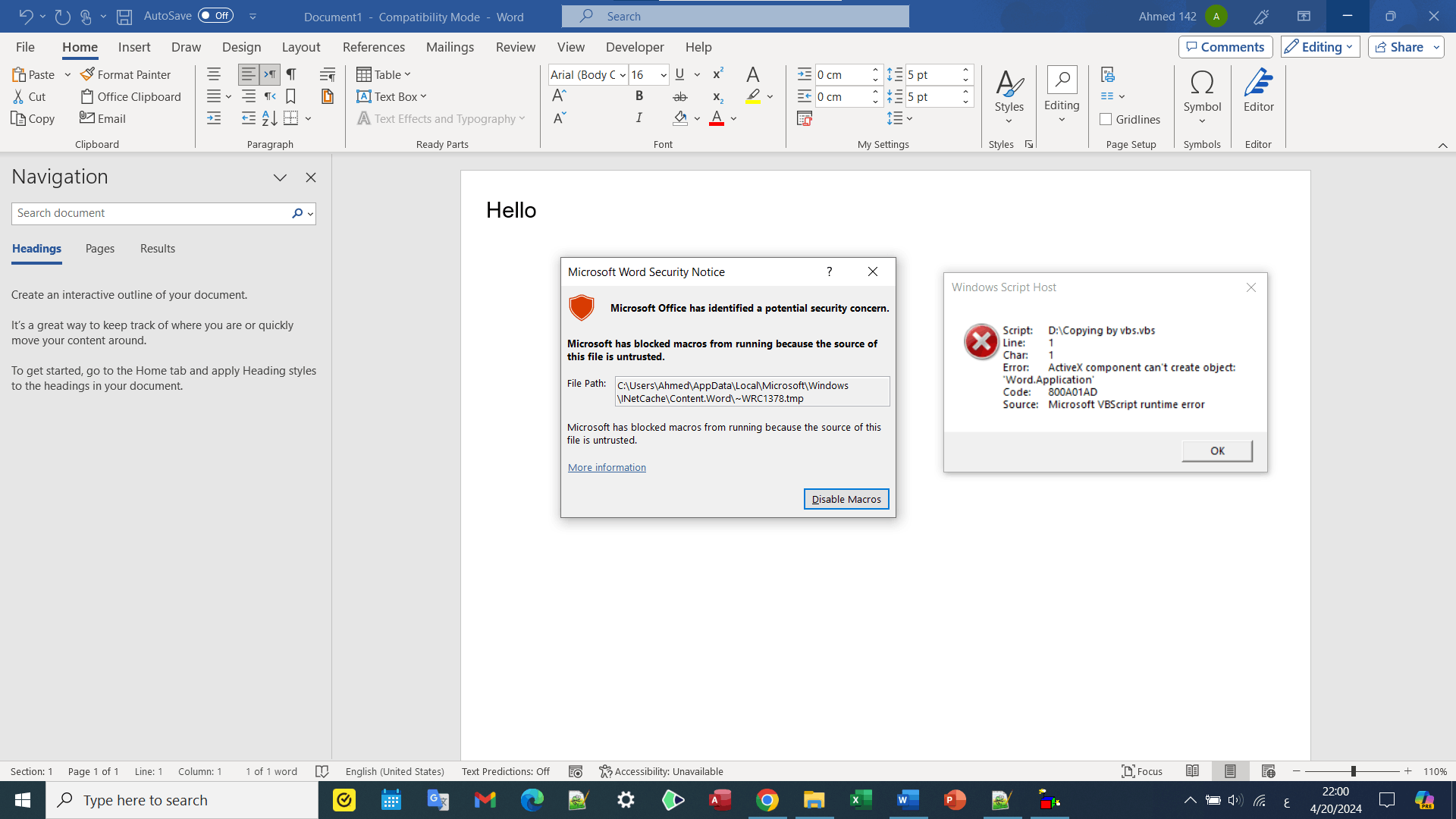Click the Strikethrough icon
This screenshot has height=819, width=1456.
(x=680, y=96)
